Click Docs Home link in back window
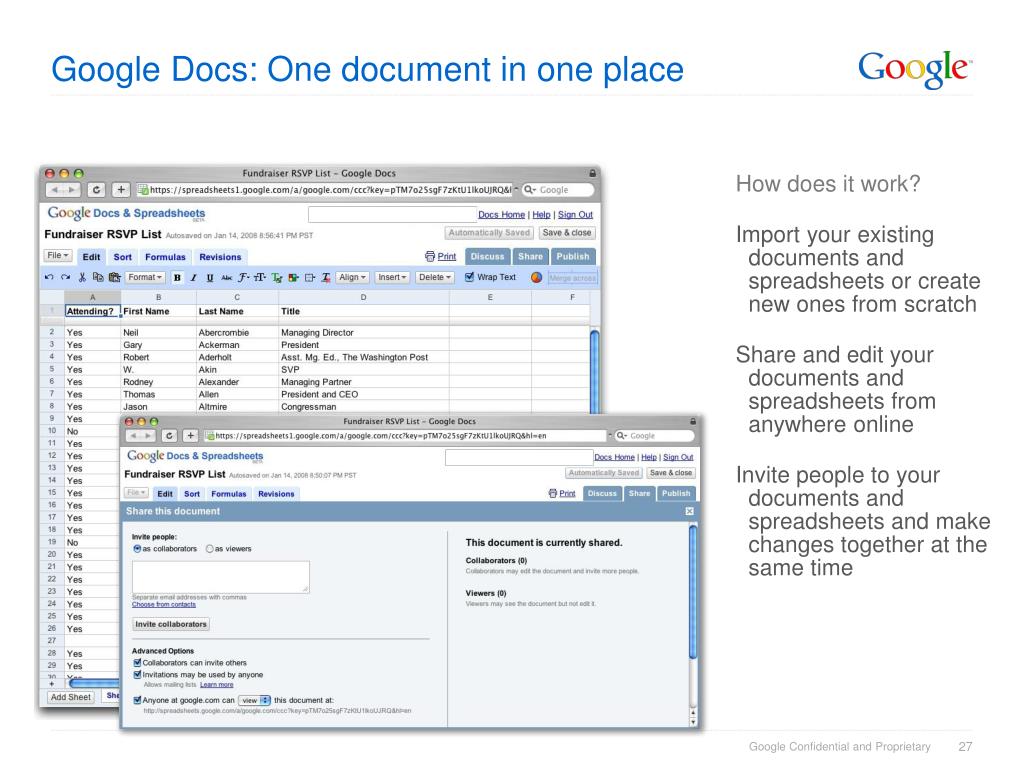This screenshot has width=1024, height=768. tap(502, 215)
